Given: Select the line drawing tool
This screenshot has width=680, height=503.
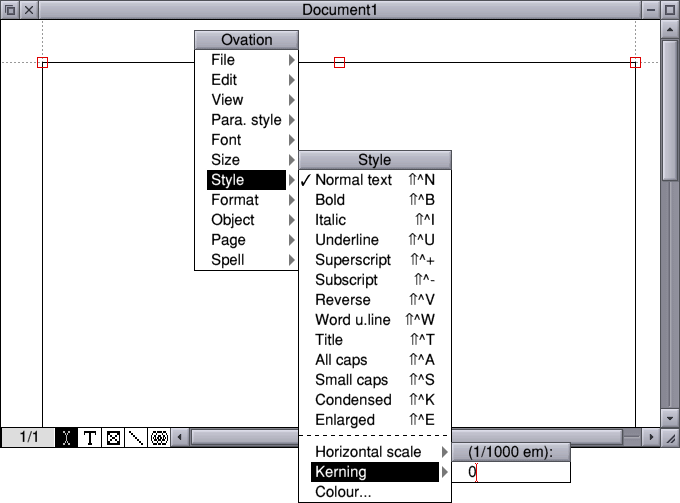Looking at the screenshot, I should 136,438.
